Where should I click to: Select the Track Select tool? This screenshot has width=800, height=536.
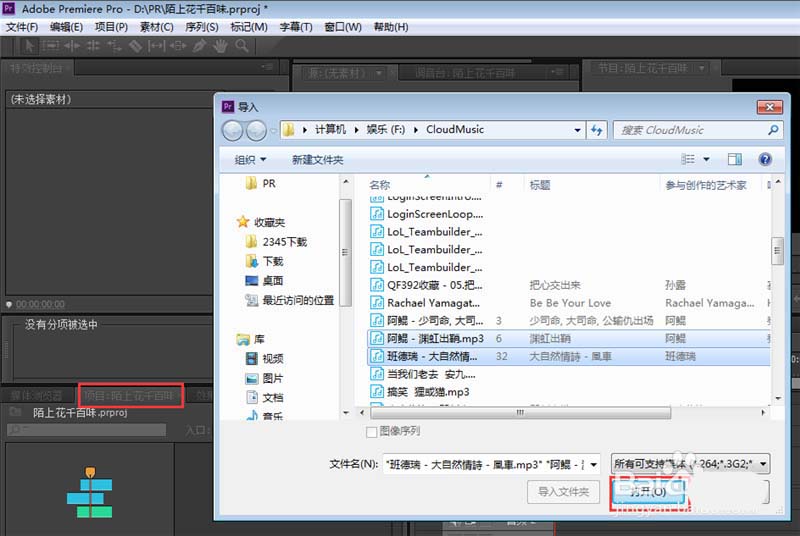[50, 46]
